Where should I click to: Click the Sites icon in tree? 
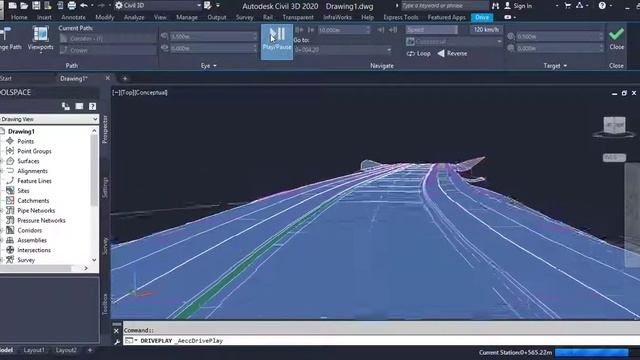coord(10,191)
